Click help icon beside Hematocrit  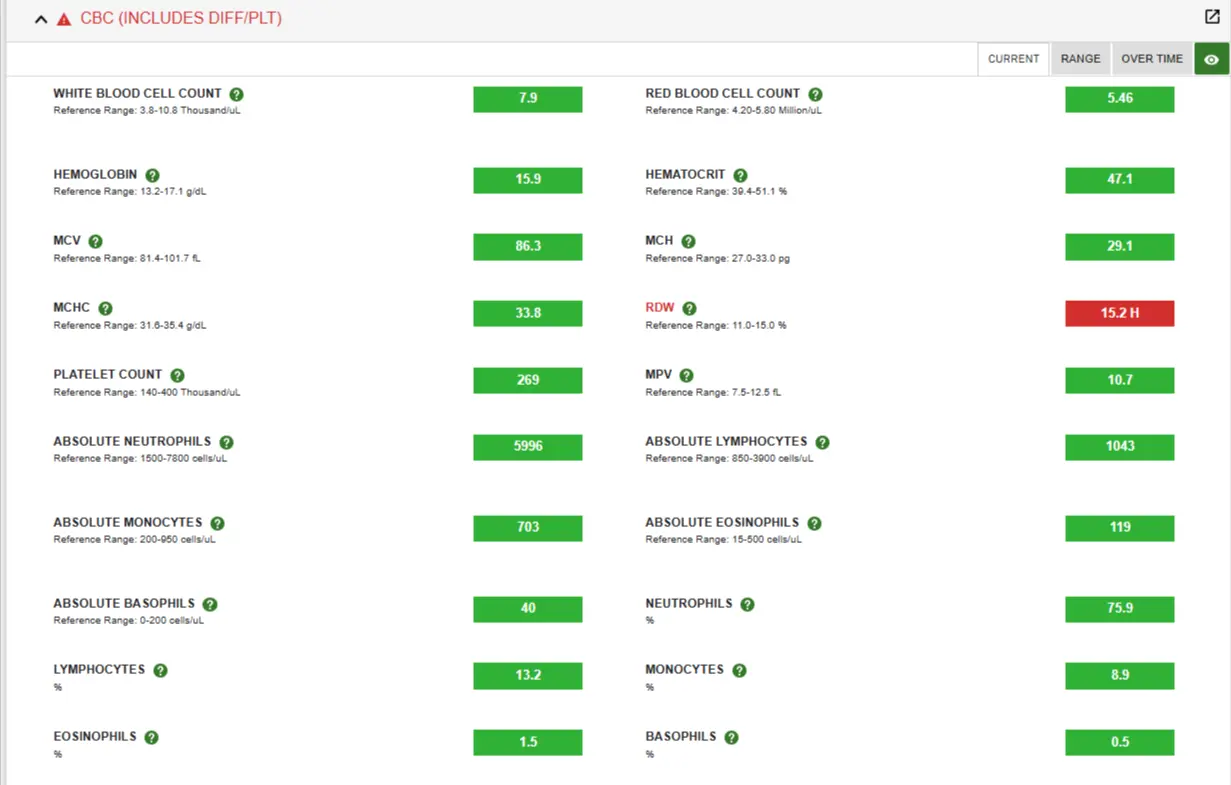pos(740,175)
